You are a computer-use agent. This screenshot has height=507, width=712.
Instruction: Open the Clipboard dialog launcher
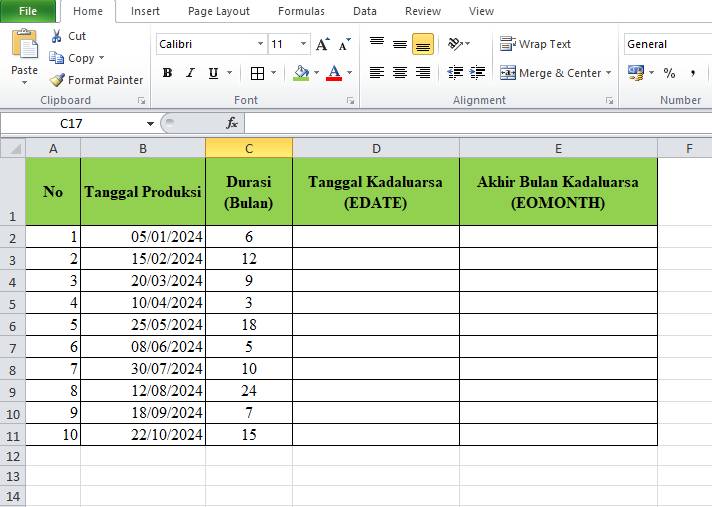click(x=142, y=100)
